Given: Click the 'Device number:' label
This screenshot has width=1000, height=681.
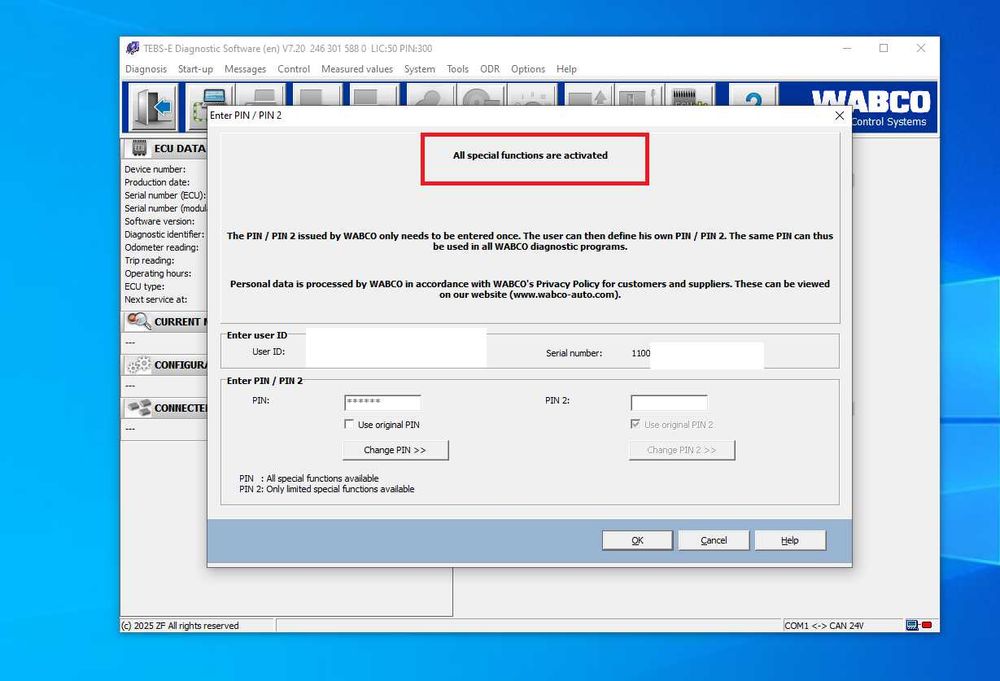Looking at the screenshot, I should [x=155, y=170].
